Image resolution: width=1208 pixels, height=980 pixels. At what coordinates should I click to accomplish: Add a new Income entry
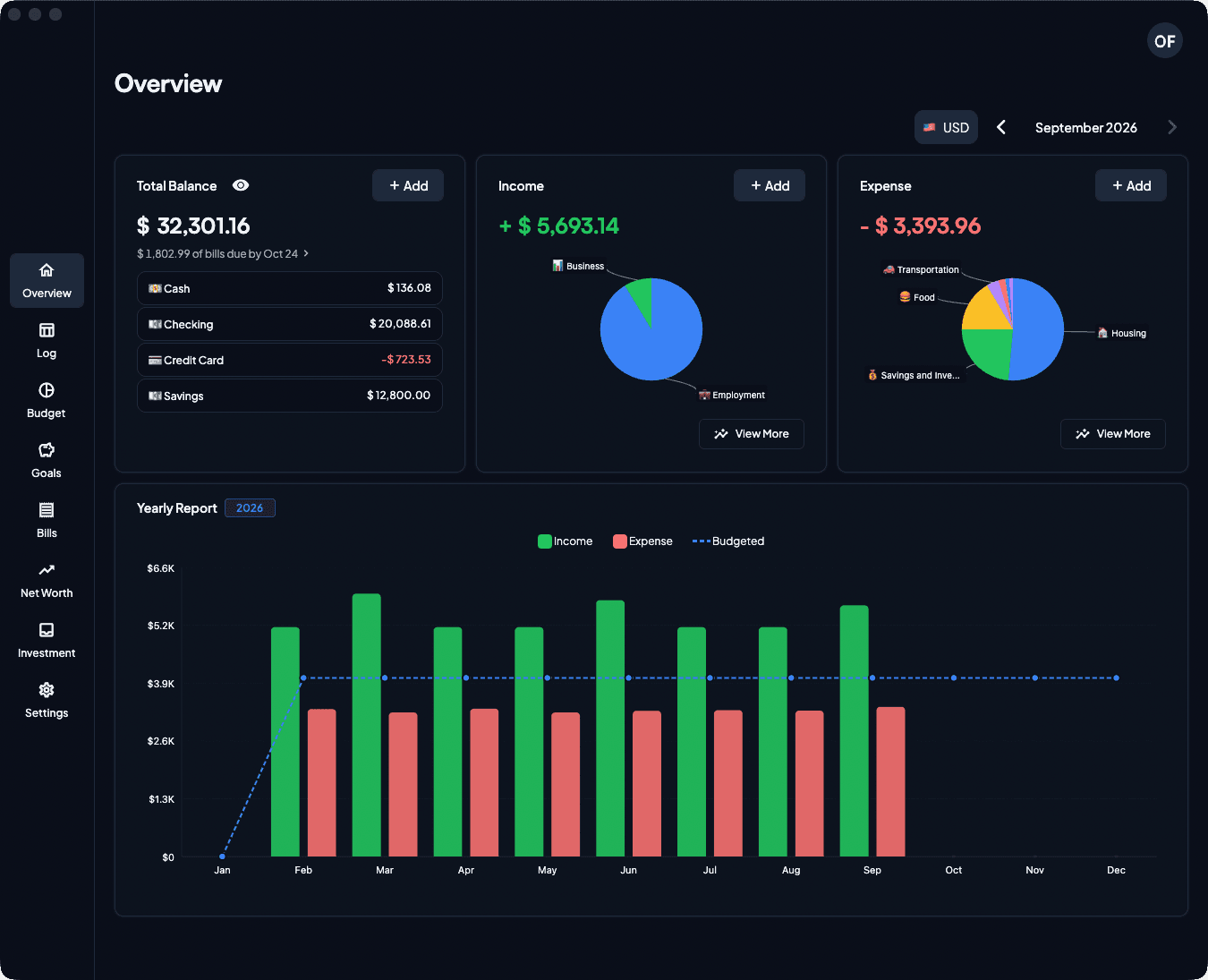770,185
